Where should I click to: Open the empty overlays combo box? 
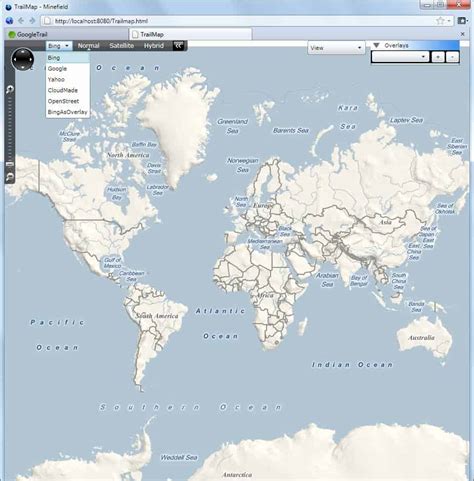[400, 57]
